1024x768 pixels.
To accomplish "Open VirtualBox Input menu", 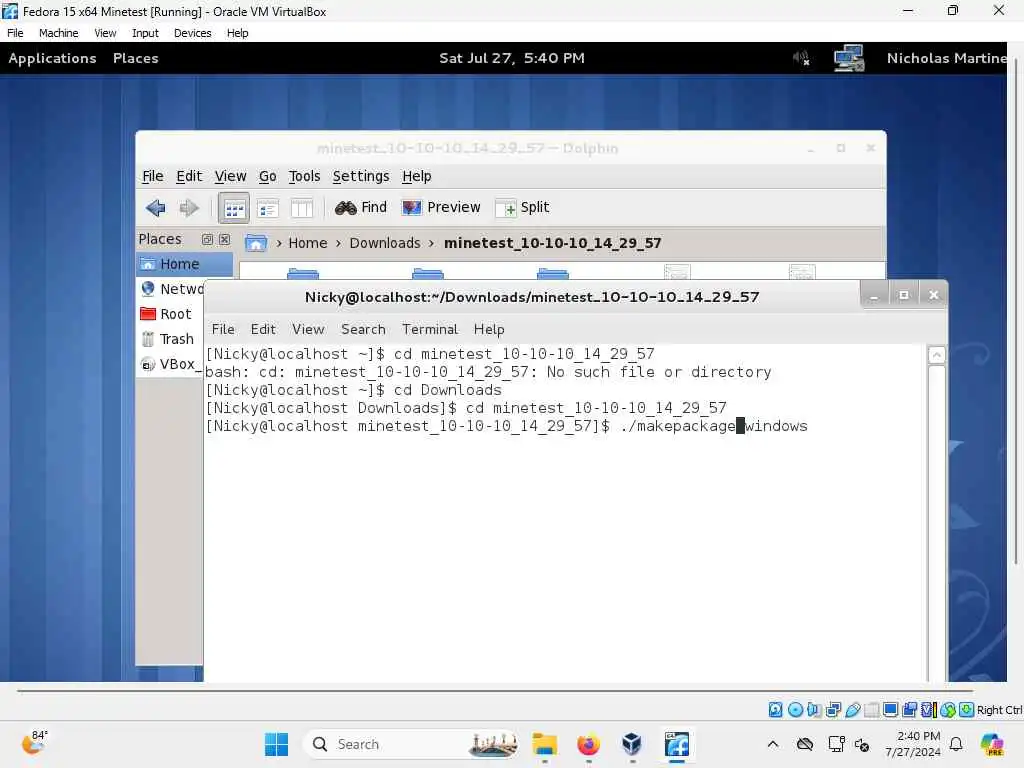I will pos(145,33).
